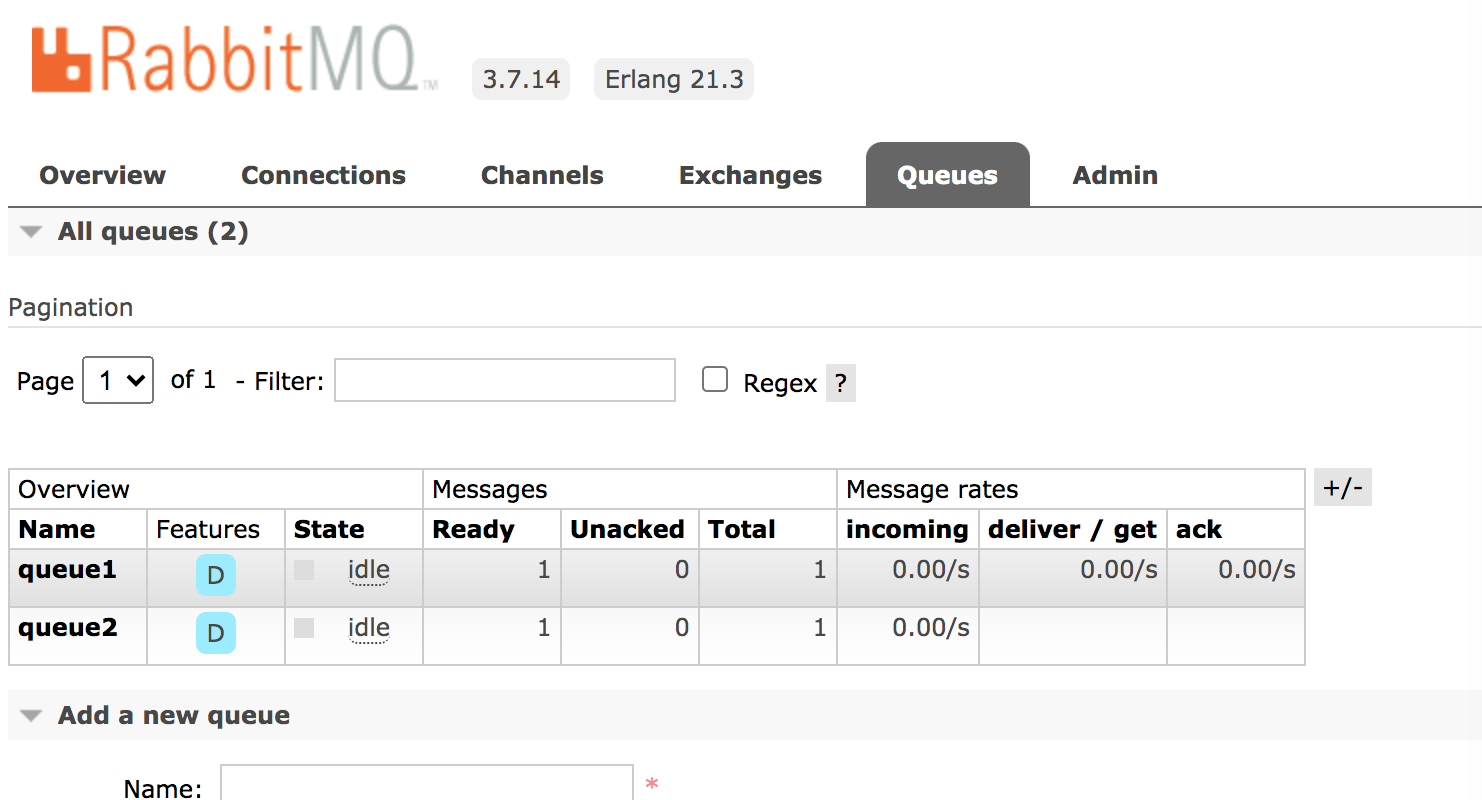
Task: Click the Message rates group header
Action: pos(932,489)
